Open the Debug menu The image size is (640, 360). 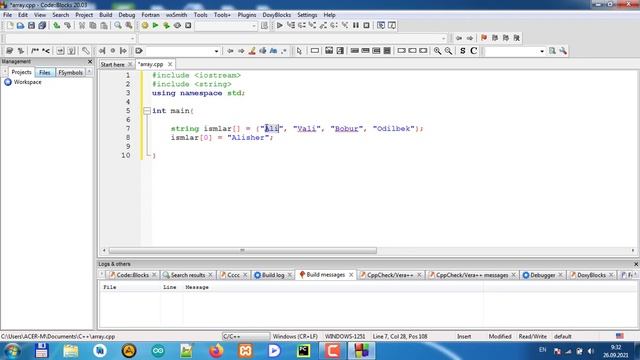127,15
